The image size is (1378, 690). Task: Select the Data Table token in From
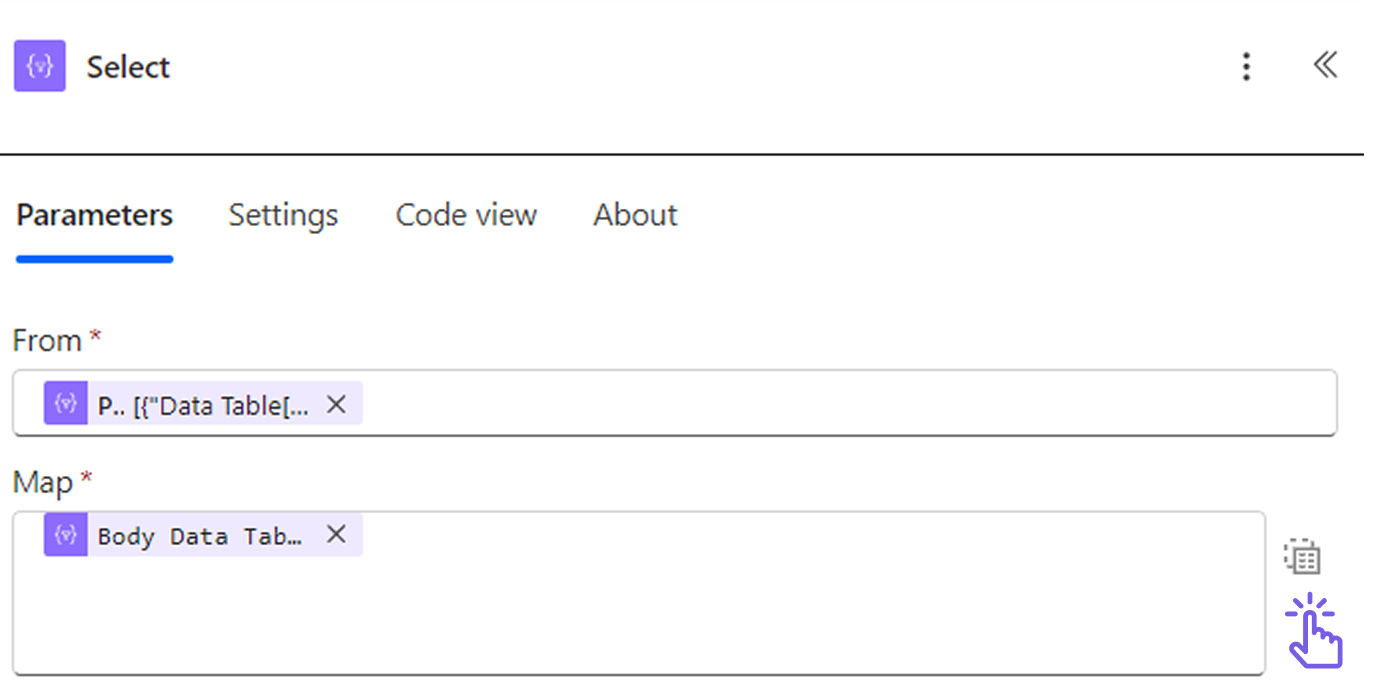pyautogui.click(x=204, y=405)
